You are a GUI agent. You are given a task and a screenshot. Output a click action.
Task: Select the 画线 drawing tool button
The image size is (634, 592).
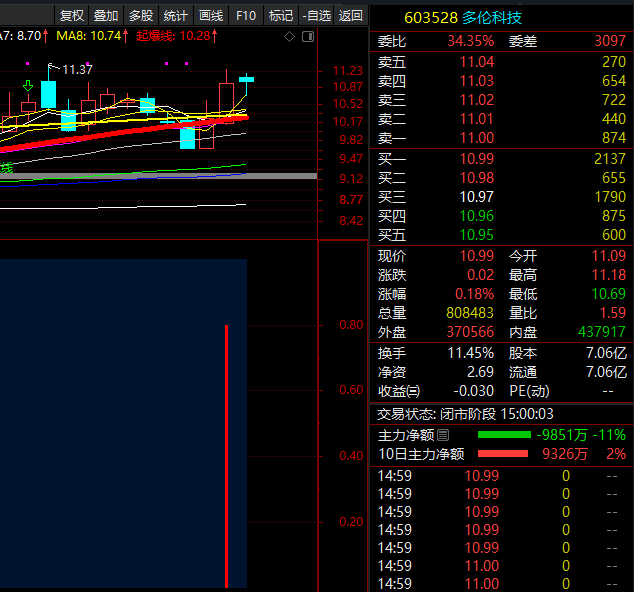[x=211, y=15]
